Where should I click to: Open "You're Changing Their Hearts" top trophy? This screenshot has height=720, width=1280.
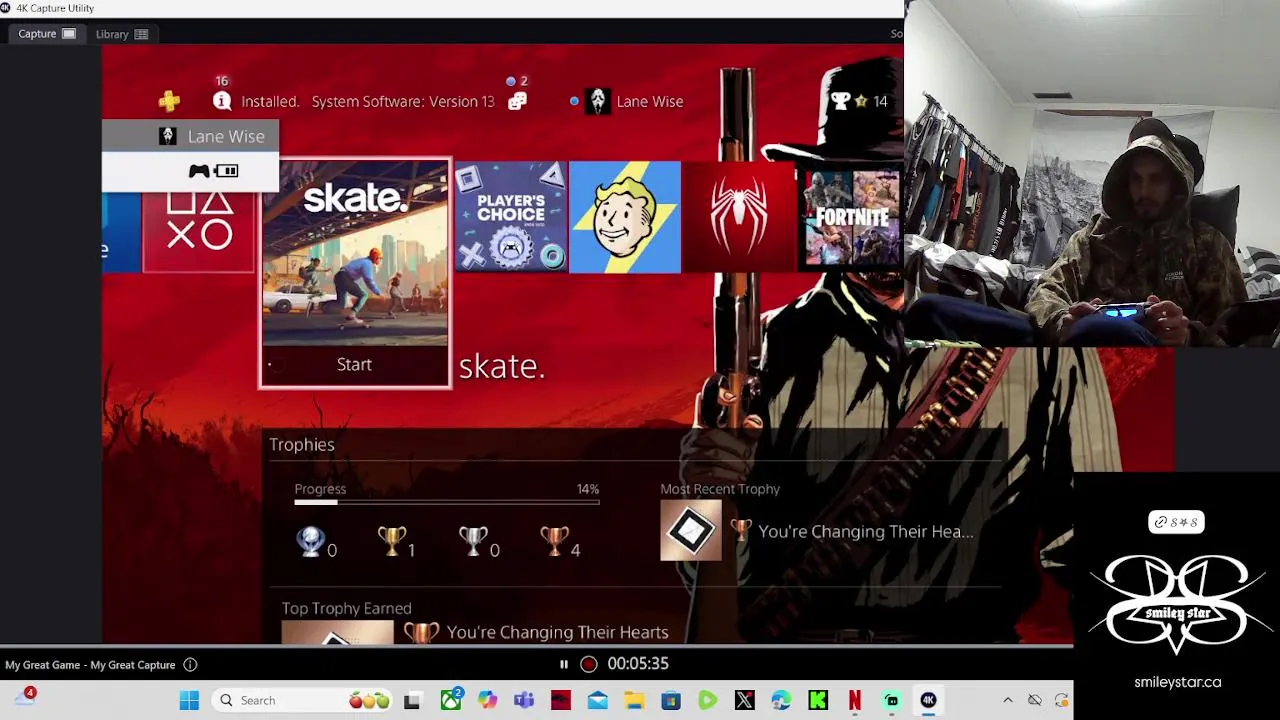pos(557,632)
